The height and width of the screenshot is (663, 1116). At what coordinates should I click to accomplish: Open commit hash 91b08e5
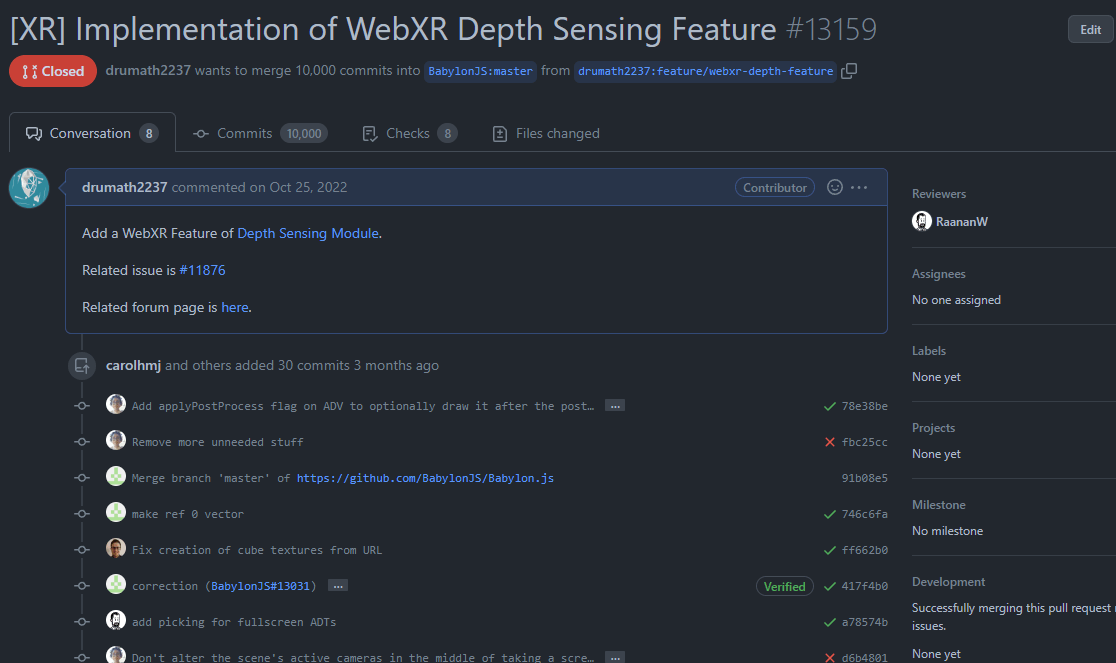click(864, 478)
